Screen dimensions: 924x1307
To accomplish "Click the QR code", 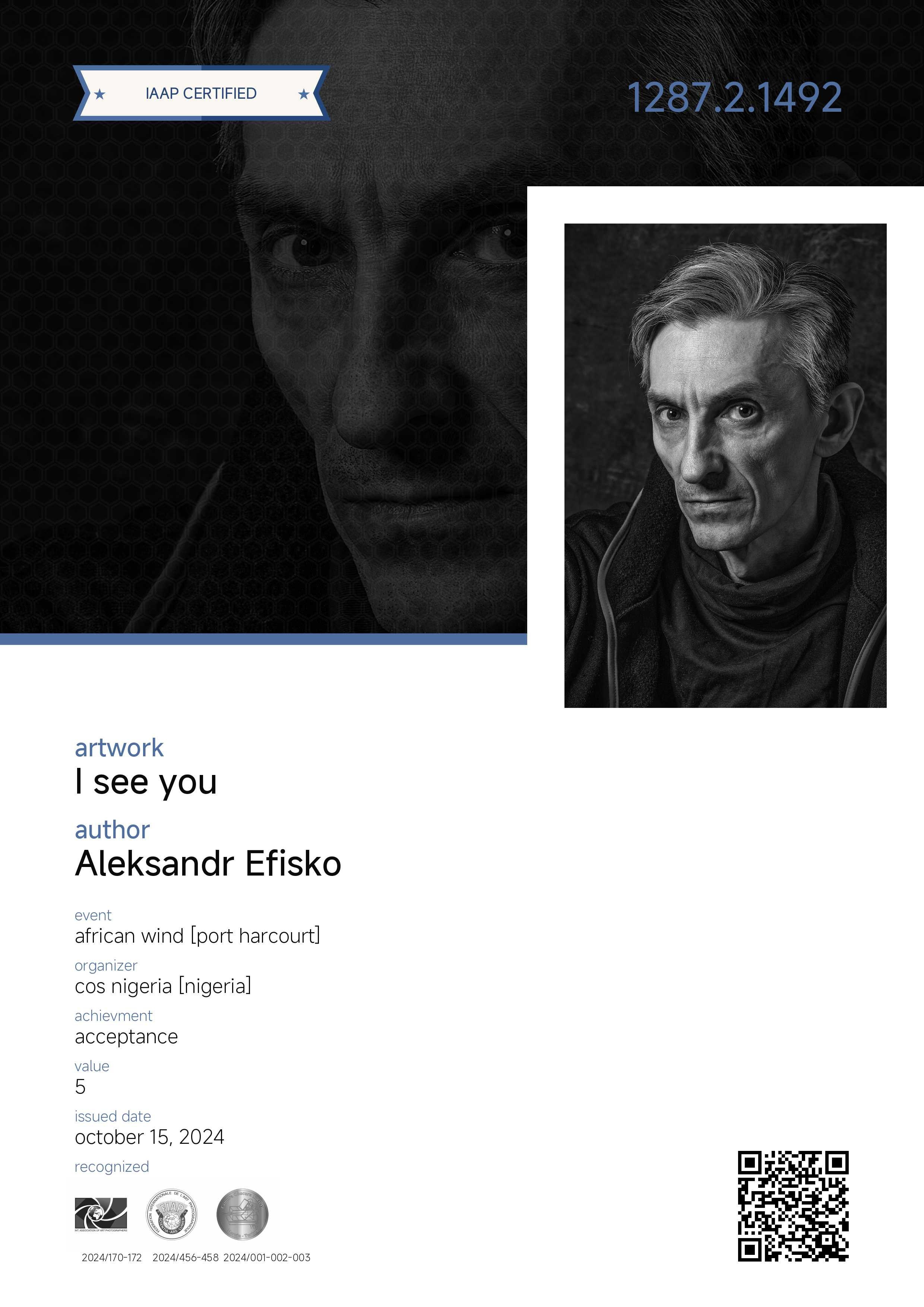I will pyautogui.click(x=793, y=1206).
